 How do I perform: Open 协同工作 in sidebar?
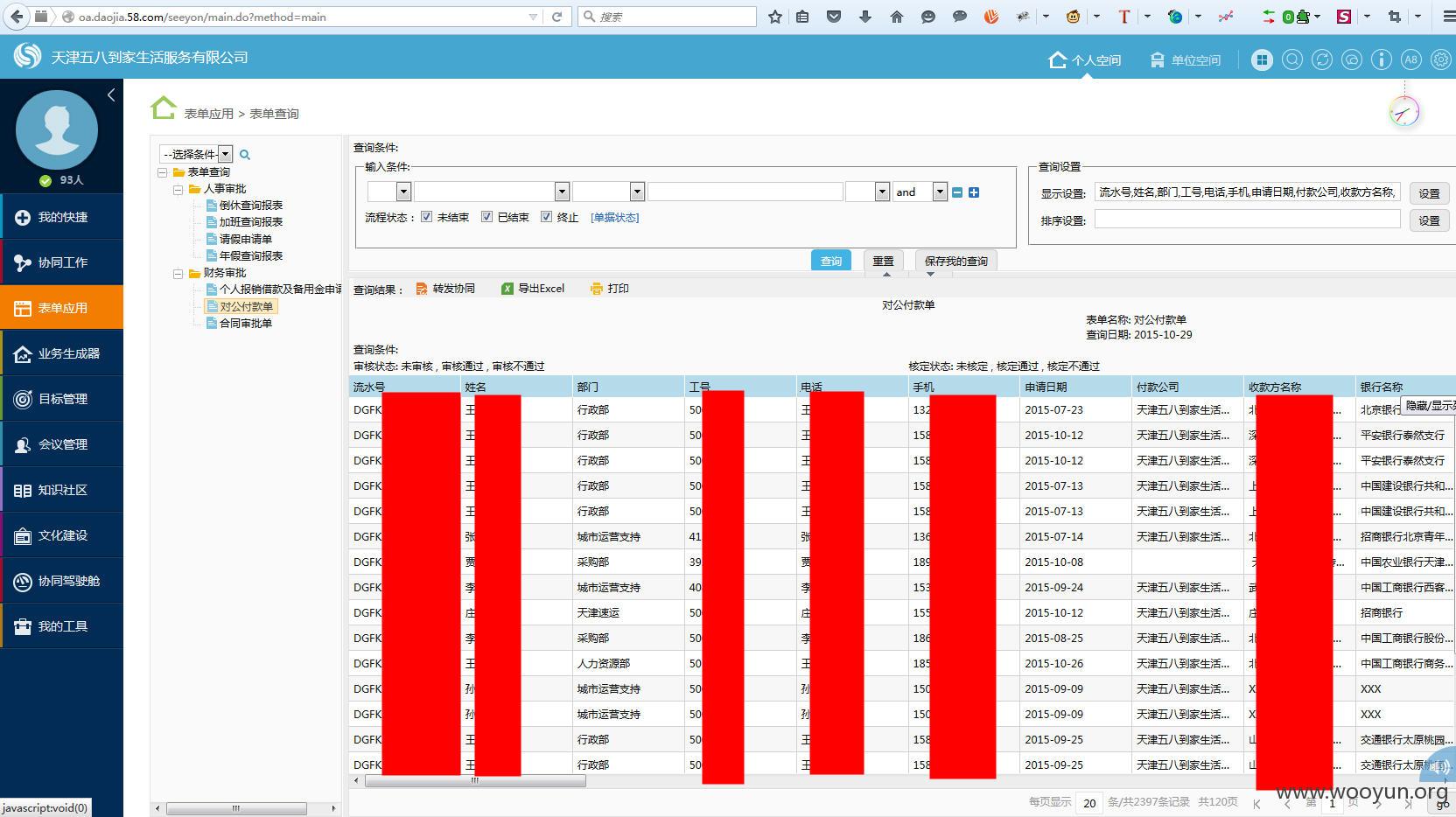coord(61,262)
